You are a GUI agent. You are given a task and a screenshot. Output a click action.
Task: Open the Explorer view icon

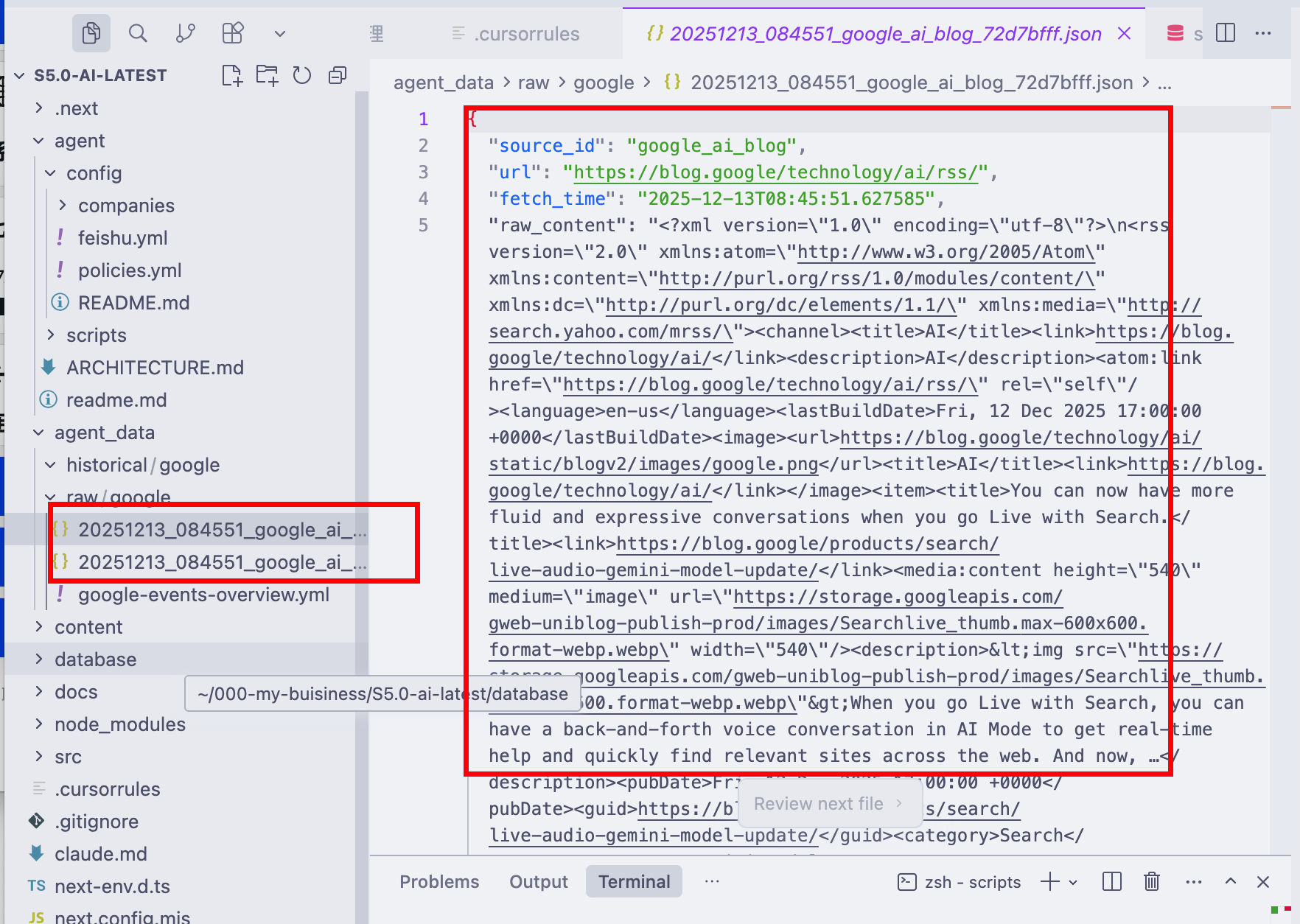(91, 33)
